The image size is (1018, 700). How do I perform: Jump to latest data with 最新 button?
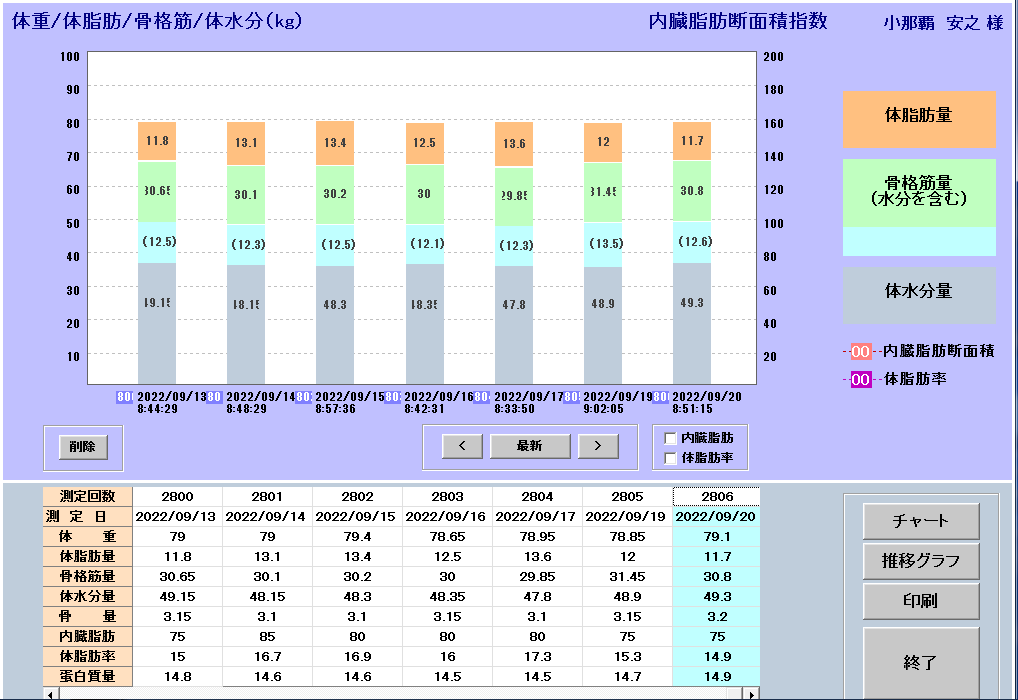click(530, 446)
